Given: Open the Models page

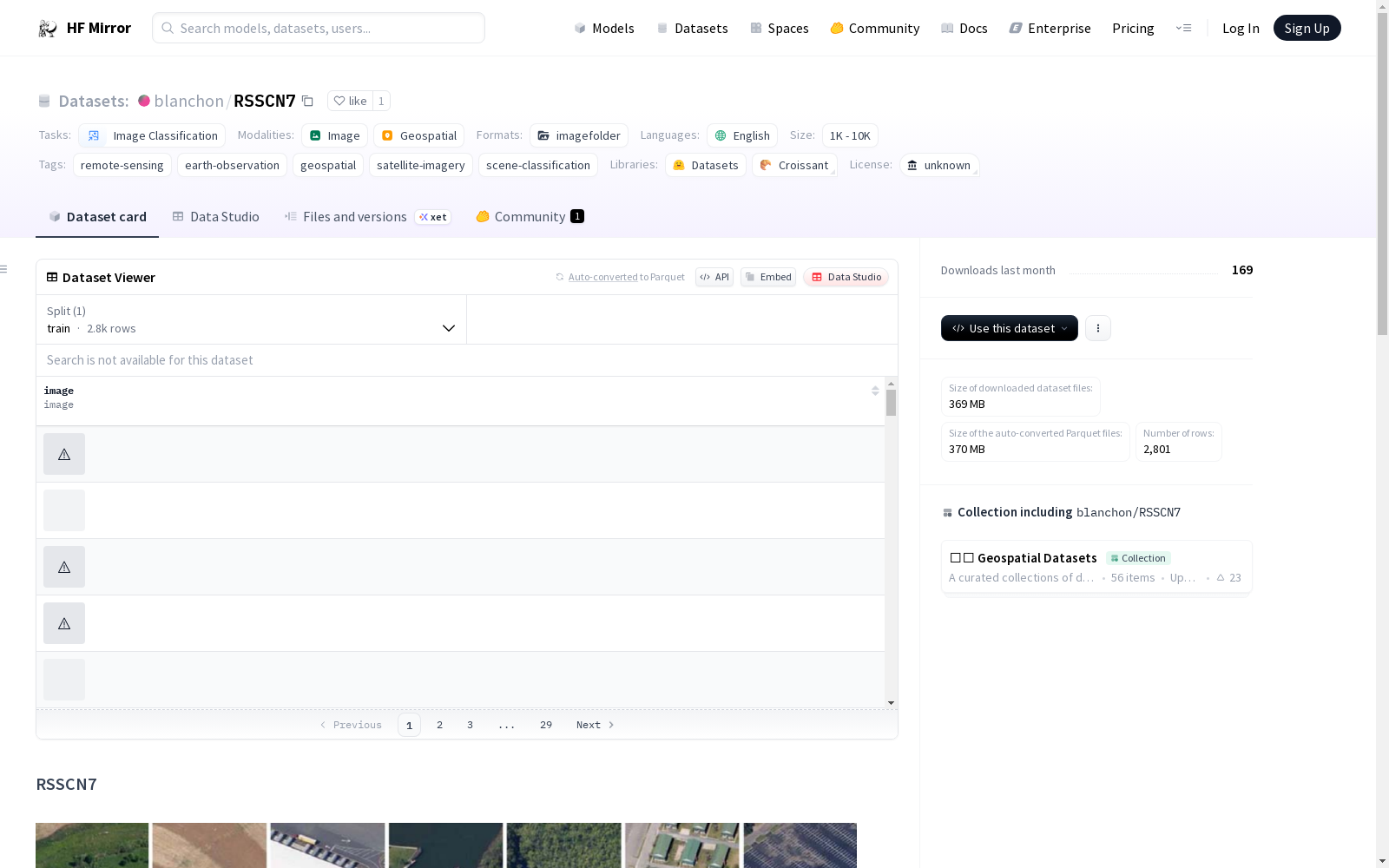Looking at the screenshot, I should click(604, 29).
